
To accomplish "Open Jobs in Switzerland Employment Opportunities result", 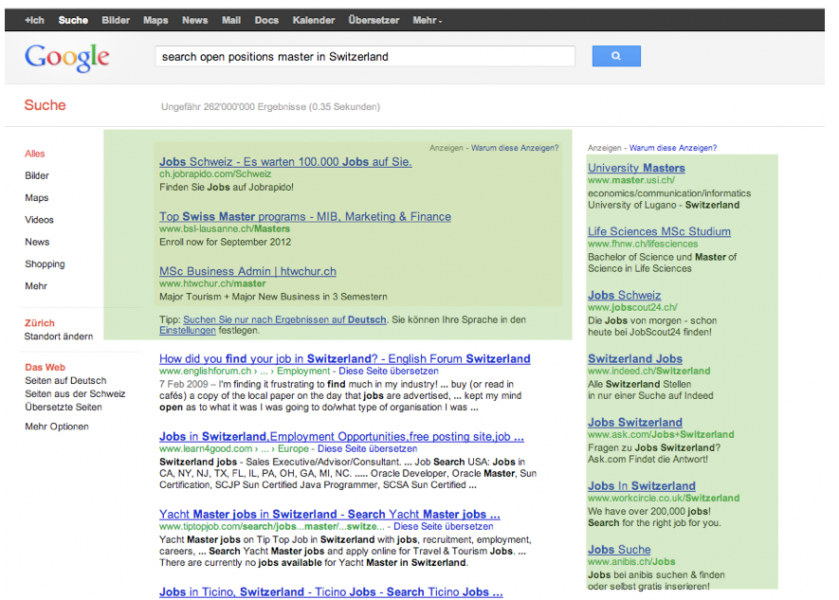I will tap(341, 436).
